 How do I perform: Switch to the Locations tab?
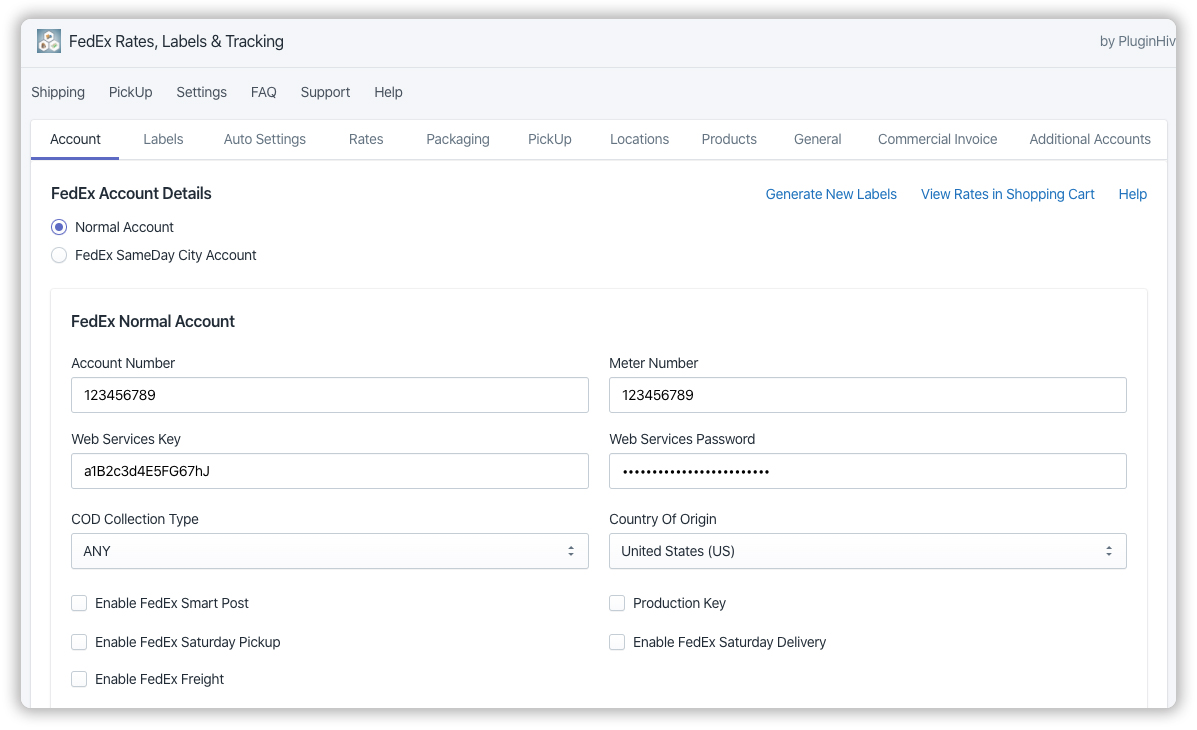click(639, 139)
